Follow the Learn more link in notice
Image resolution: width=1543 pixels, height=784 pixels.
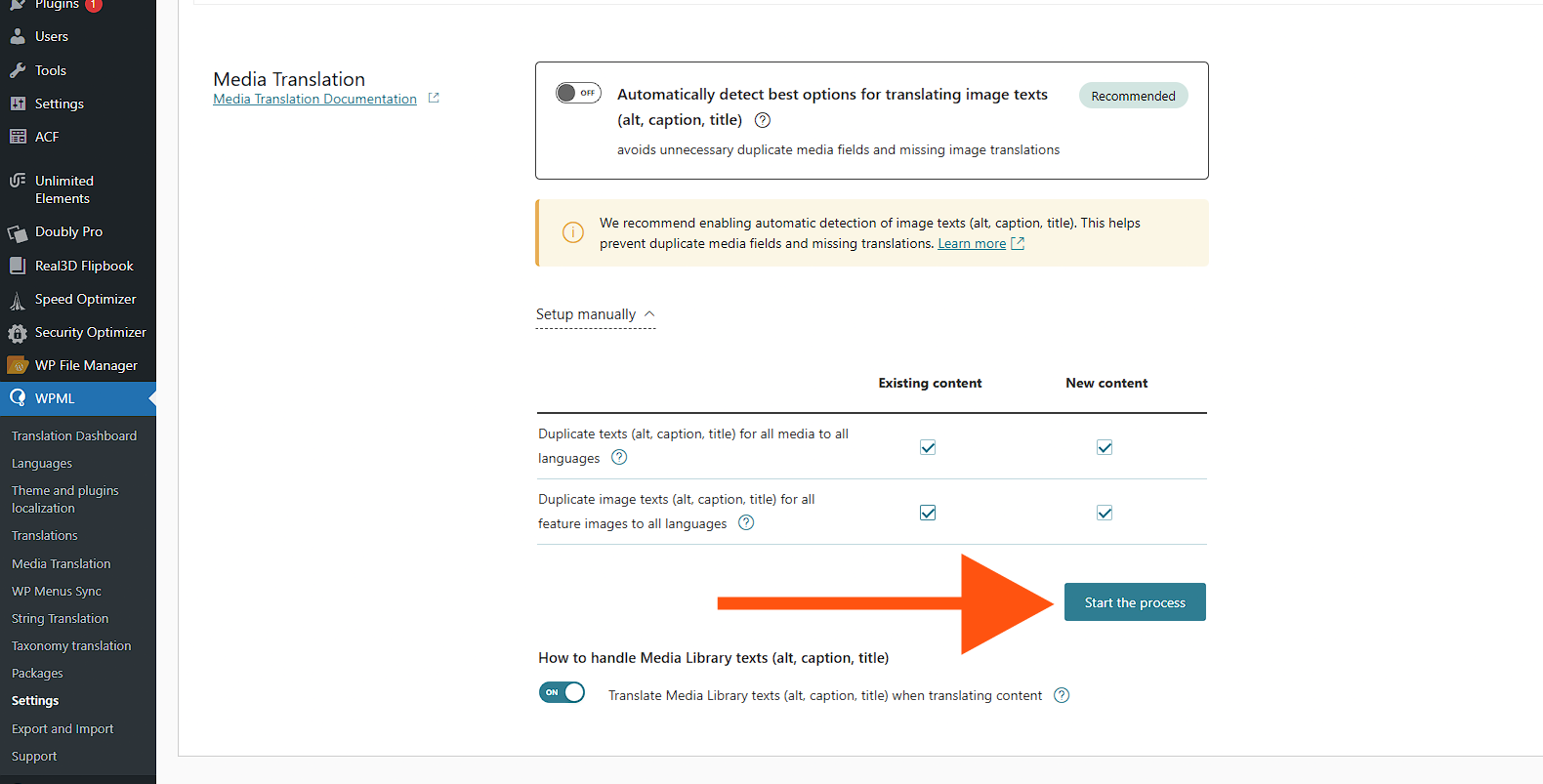point(972,243)
